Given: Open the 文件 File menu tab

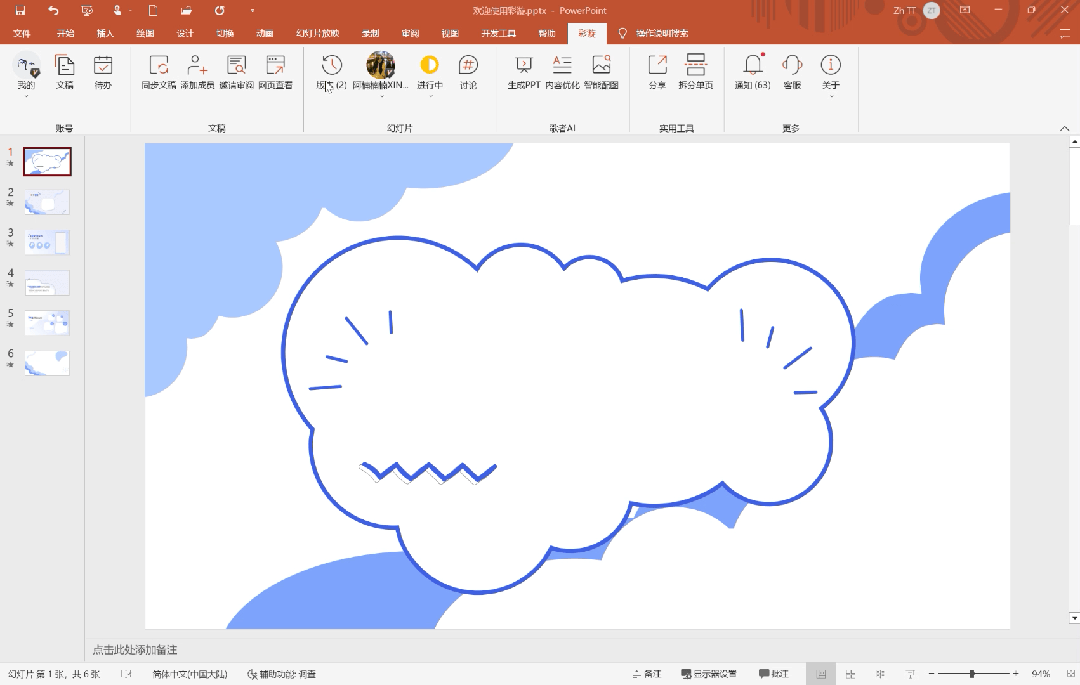Looking at the screenshot, I should point(21,33).
